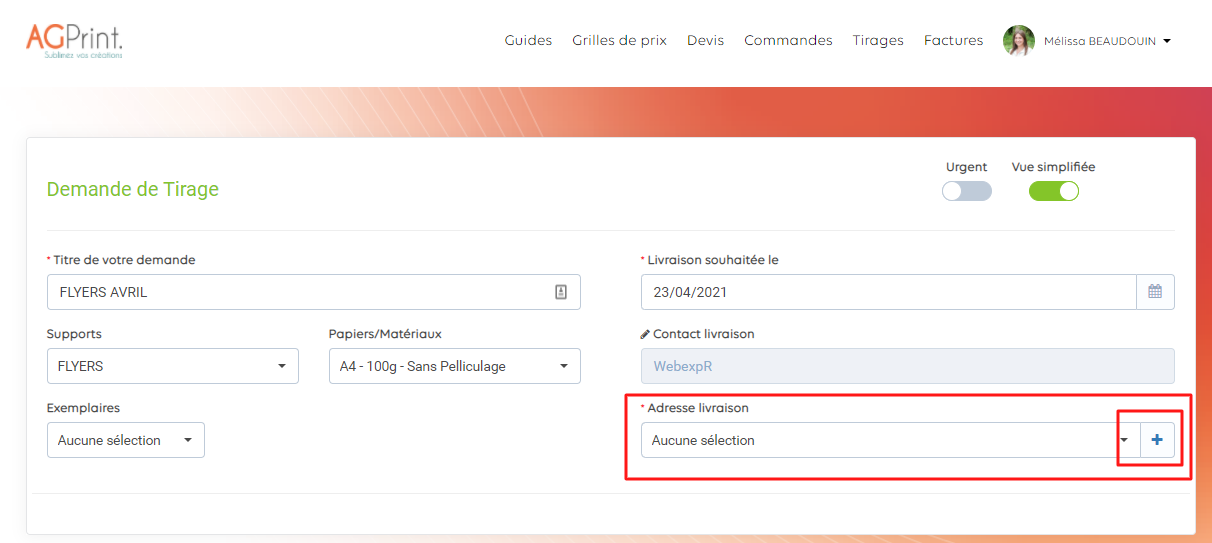Click the plus icon to add delivery address
The width and height of the screenshot is (1212, 543).
click(x=1157, y=440)
